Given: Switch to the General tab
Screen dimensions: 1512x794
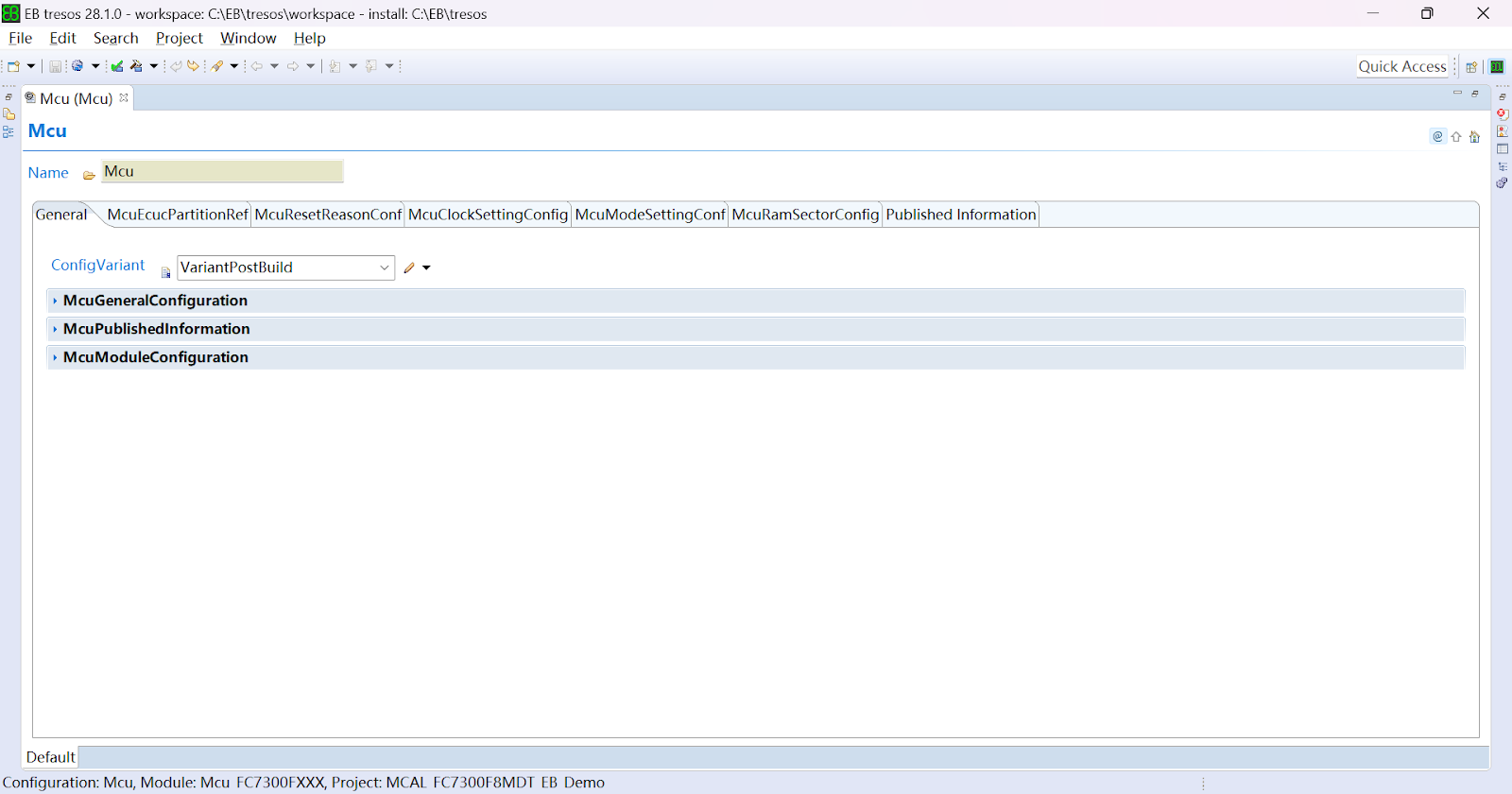Looking at the screenshot, I should (61, 215).
